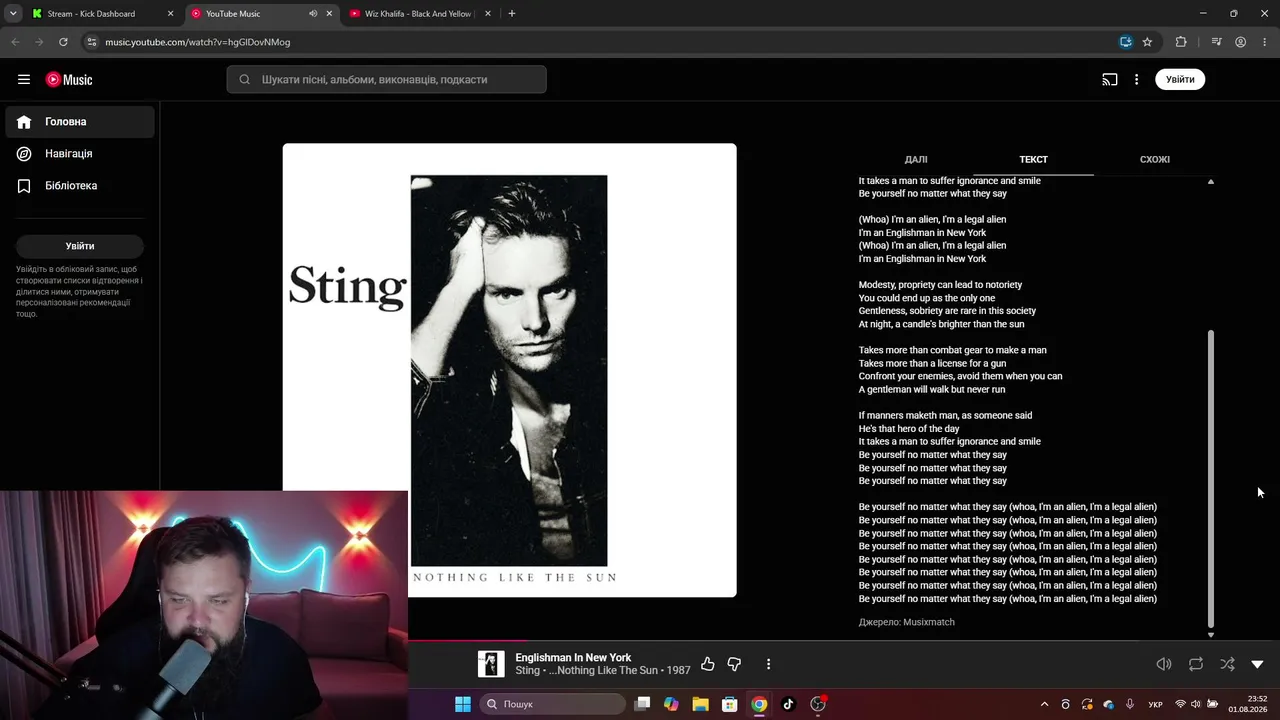Click the site information icon in address bar
The image size is (1280, 720).
tap(92, 42)
